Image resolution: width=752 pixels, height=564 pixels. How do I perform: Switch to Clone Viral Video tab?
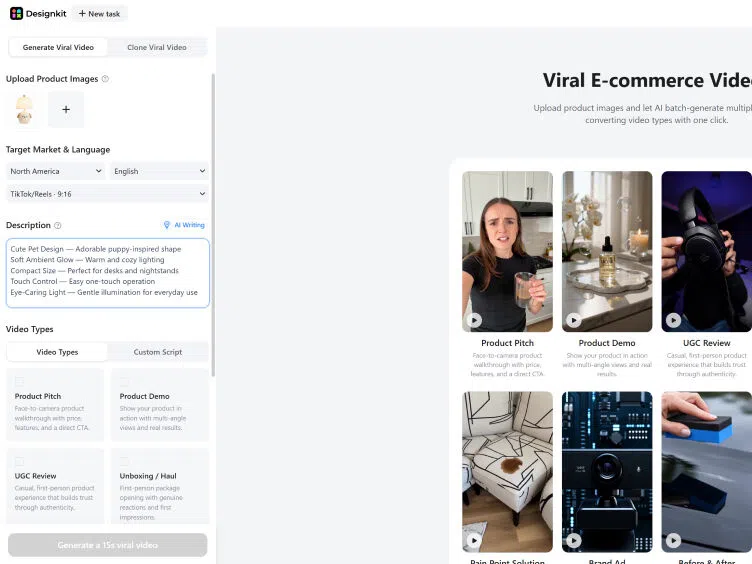157,47
